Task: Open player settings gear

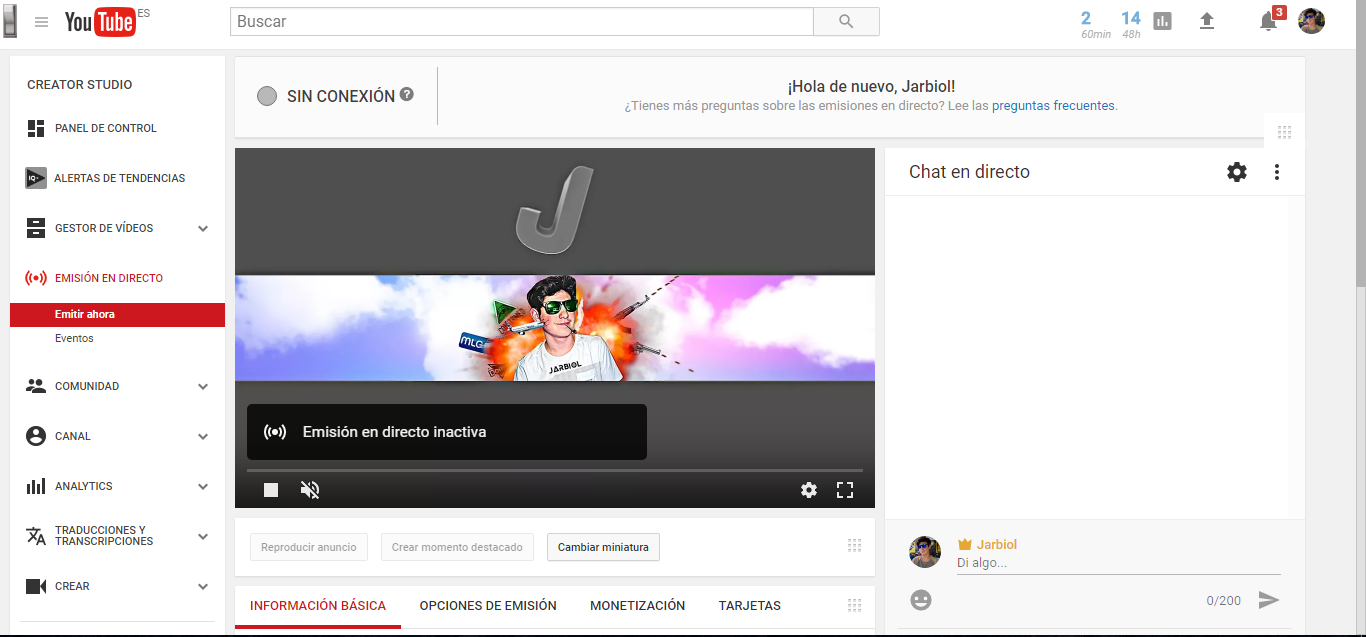Action: (x=809, y=490)
